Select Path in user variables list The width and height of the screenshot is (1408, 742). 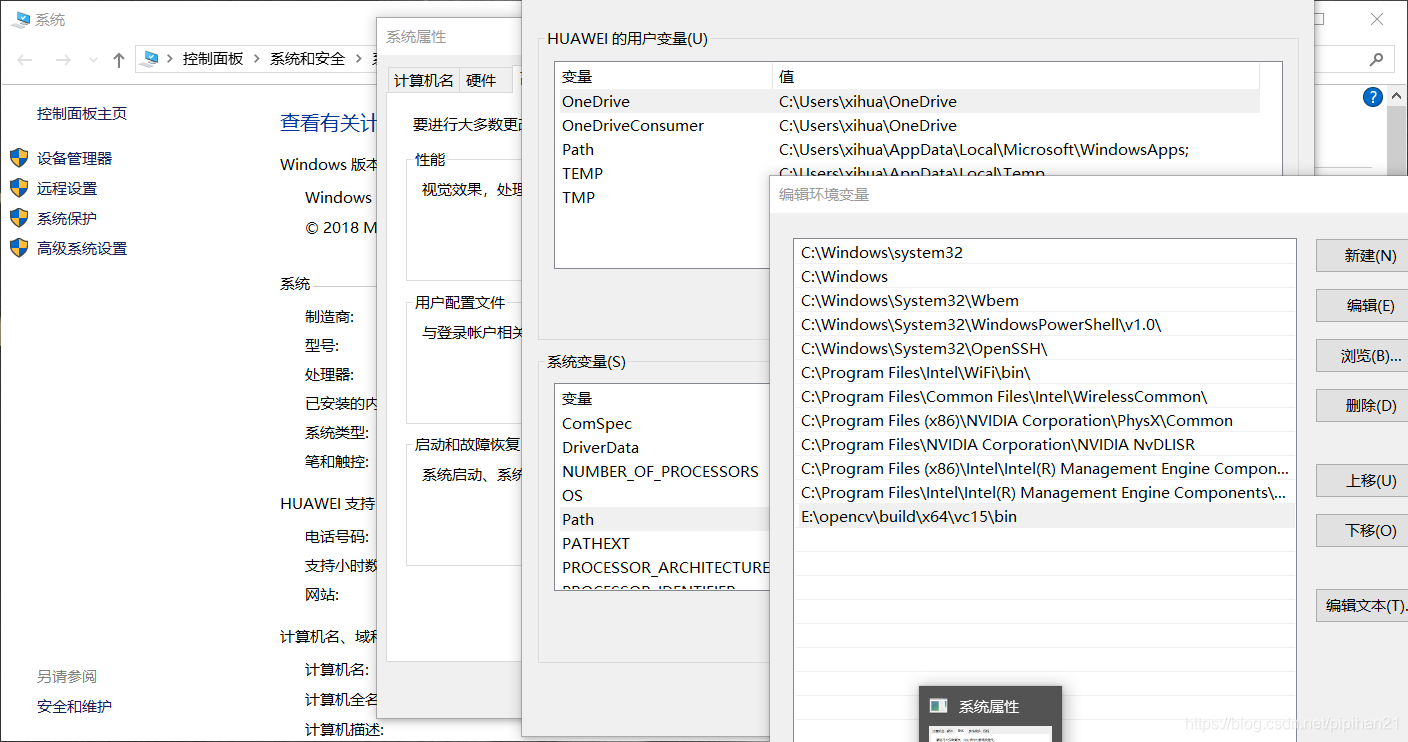click(907, 149)
